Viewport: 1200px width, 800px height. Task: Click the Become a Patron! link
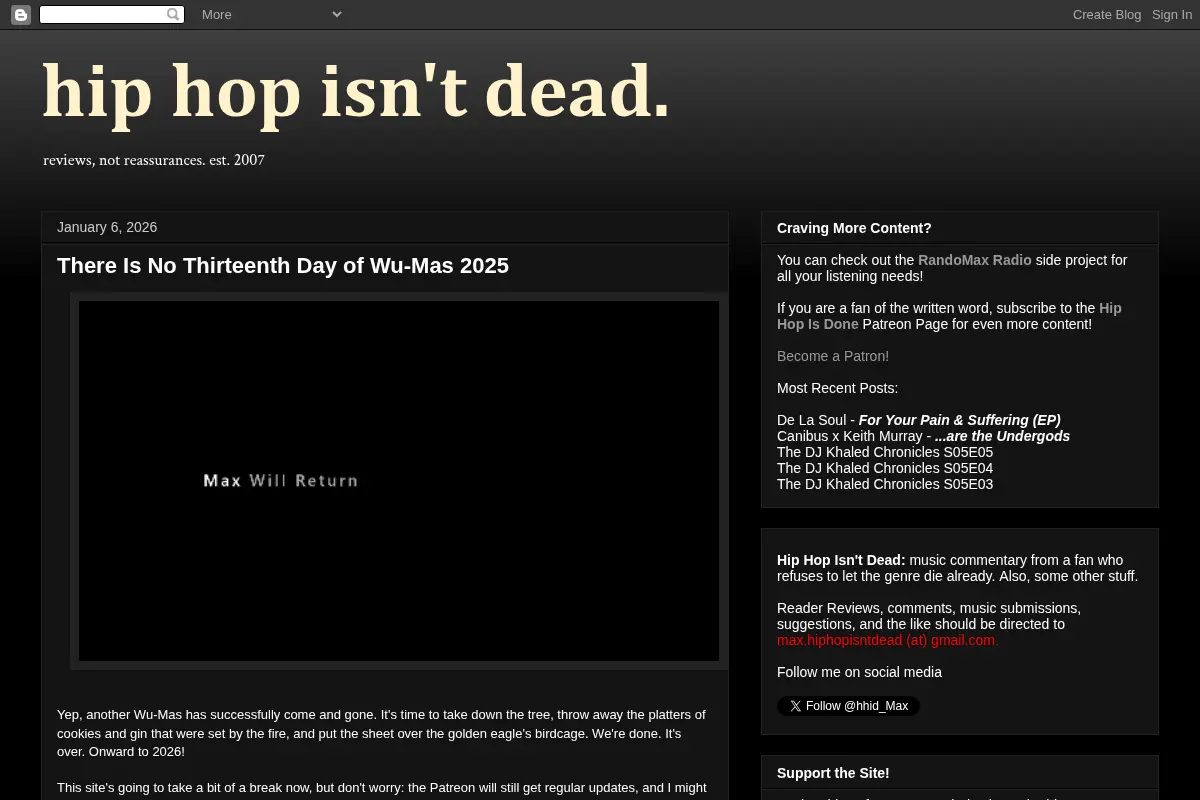833,356
